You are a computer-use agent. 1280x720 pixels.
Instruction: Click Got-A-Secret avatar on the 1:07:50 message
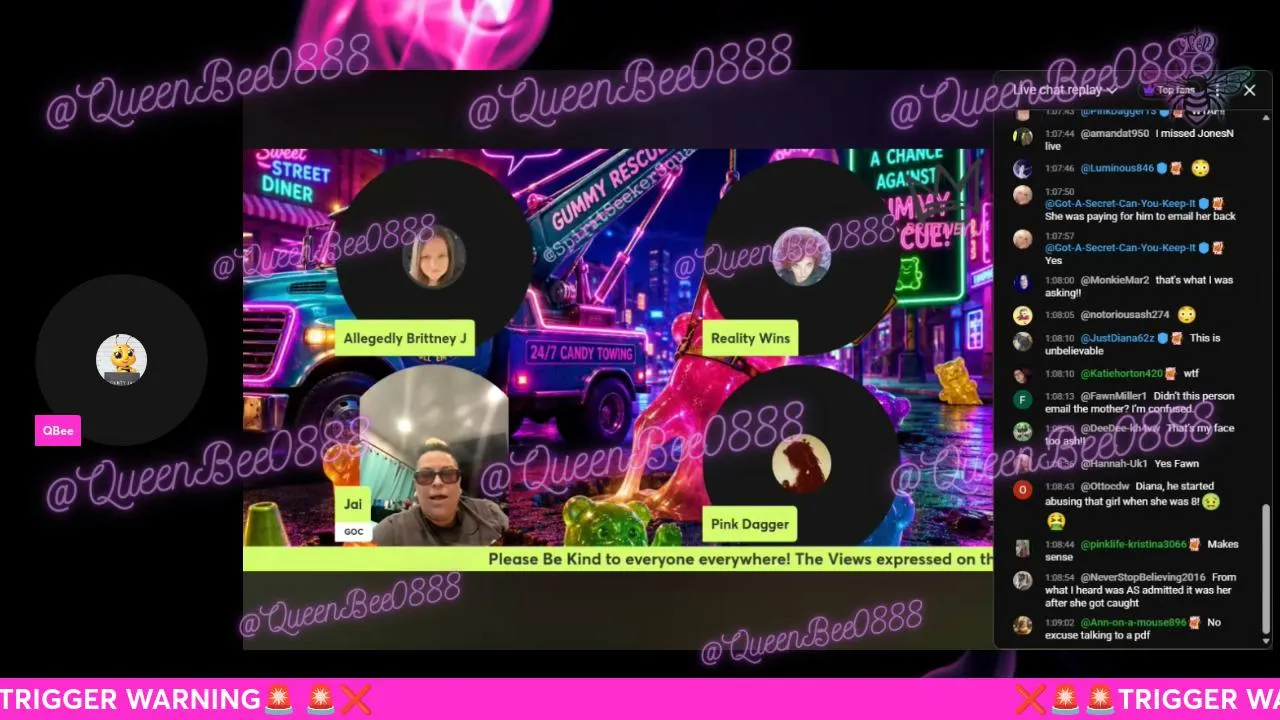(1022, 195)
